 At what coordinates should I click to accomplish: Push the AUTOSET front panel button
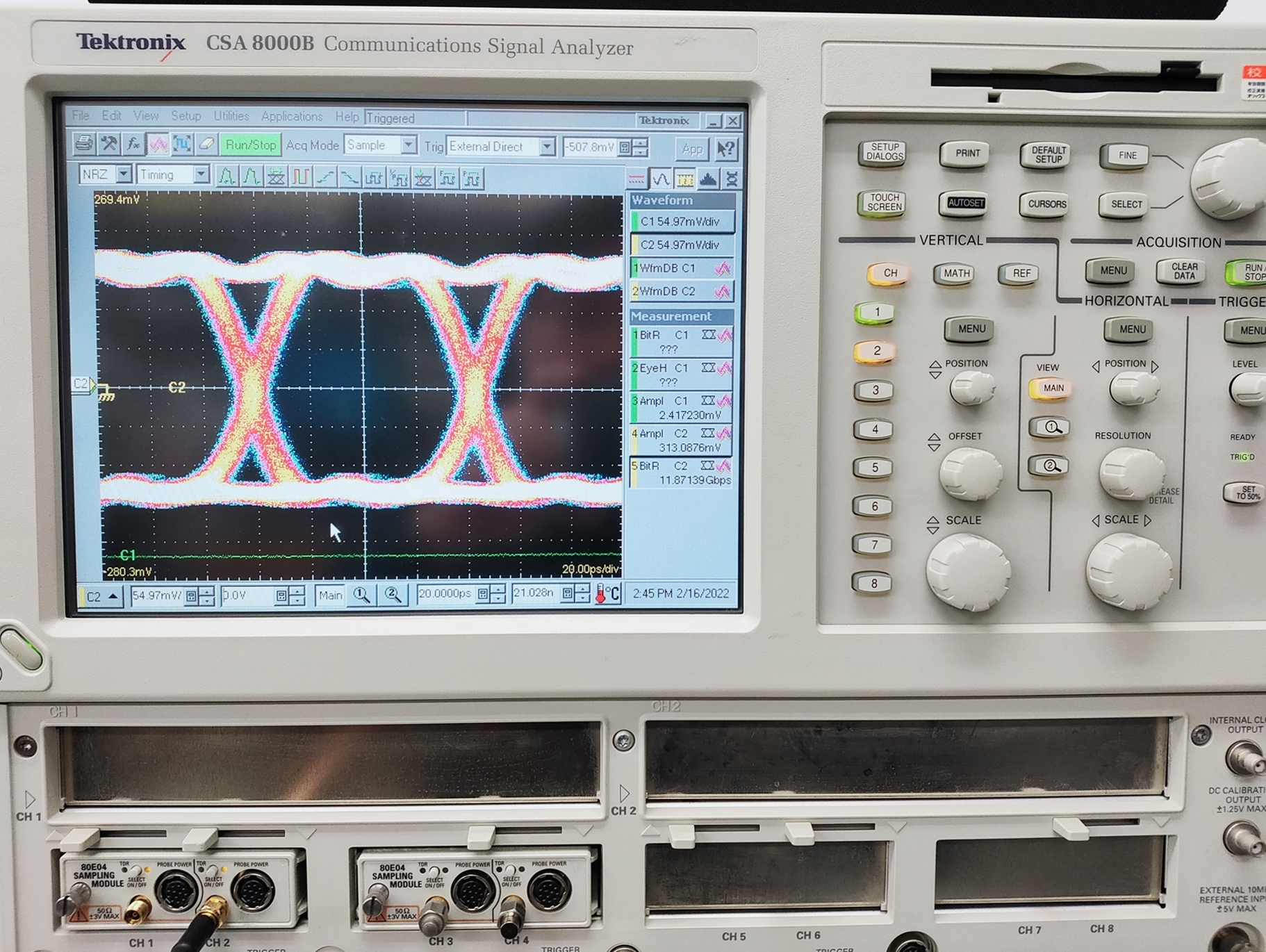[x=965, y=203]
